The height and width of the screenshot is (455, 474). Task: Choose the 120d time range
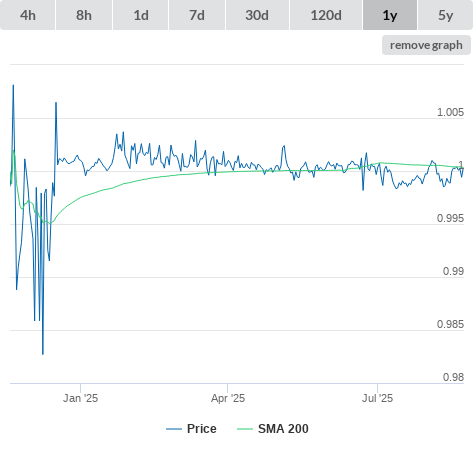[x=326, y=15]
